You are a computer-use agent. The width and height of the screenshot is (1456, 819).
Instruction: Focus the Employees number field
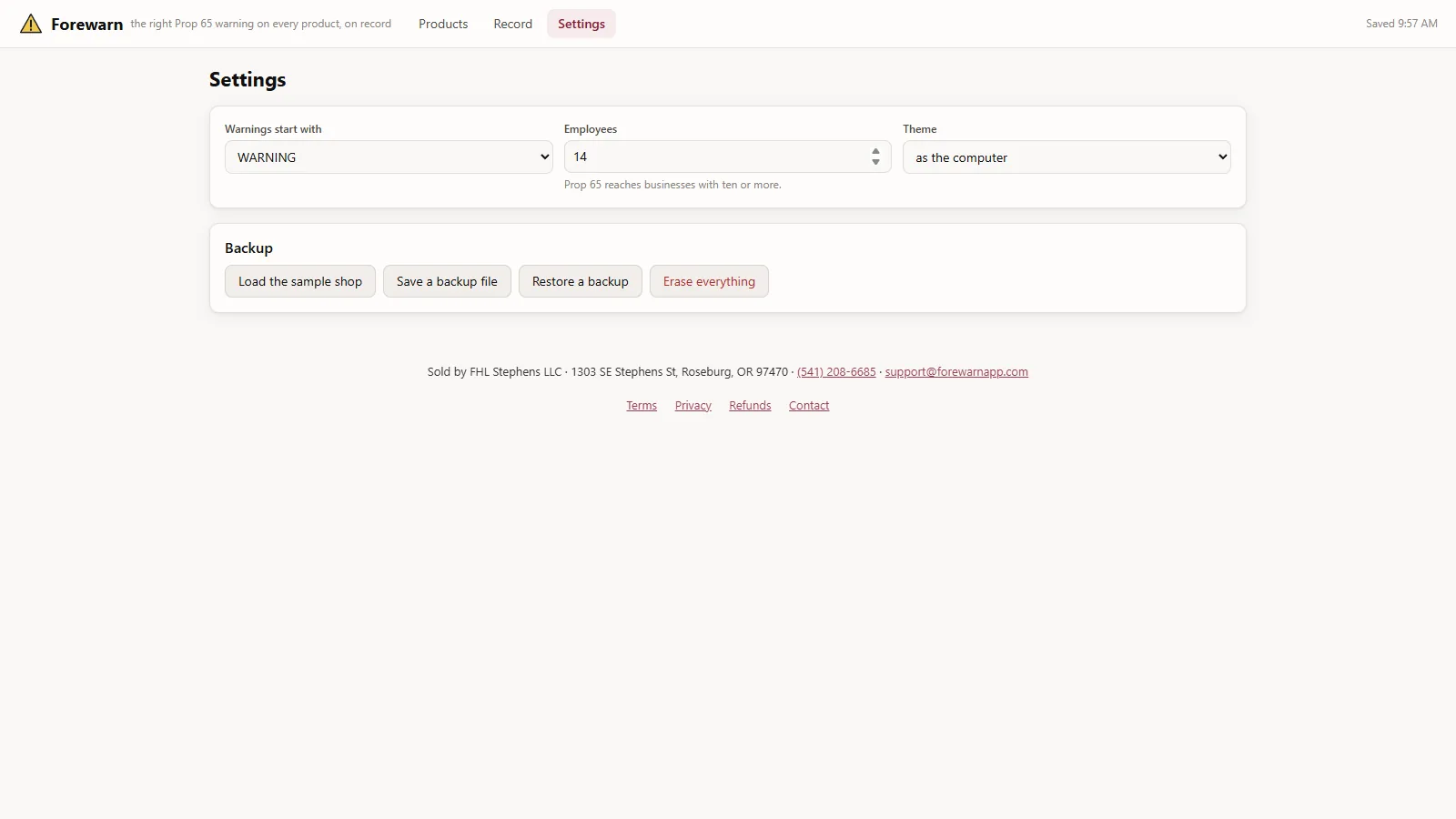pos(719,157)
